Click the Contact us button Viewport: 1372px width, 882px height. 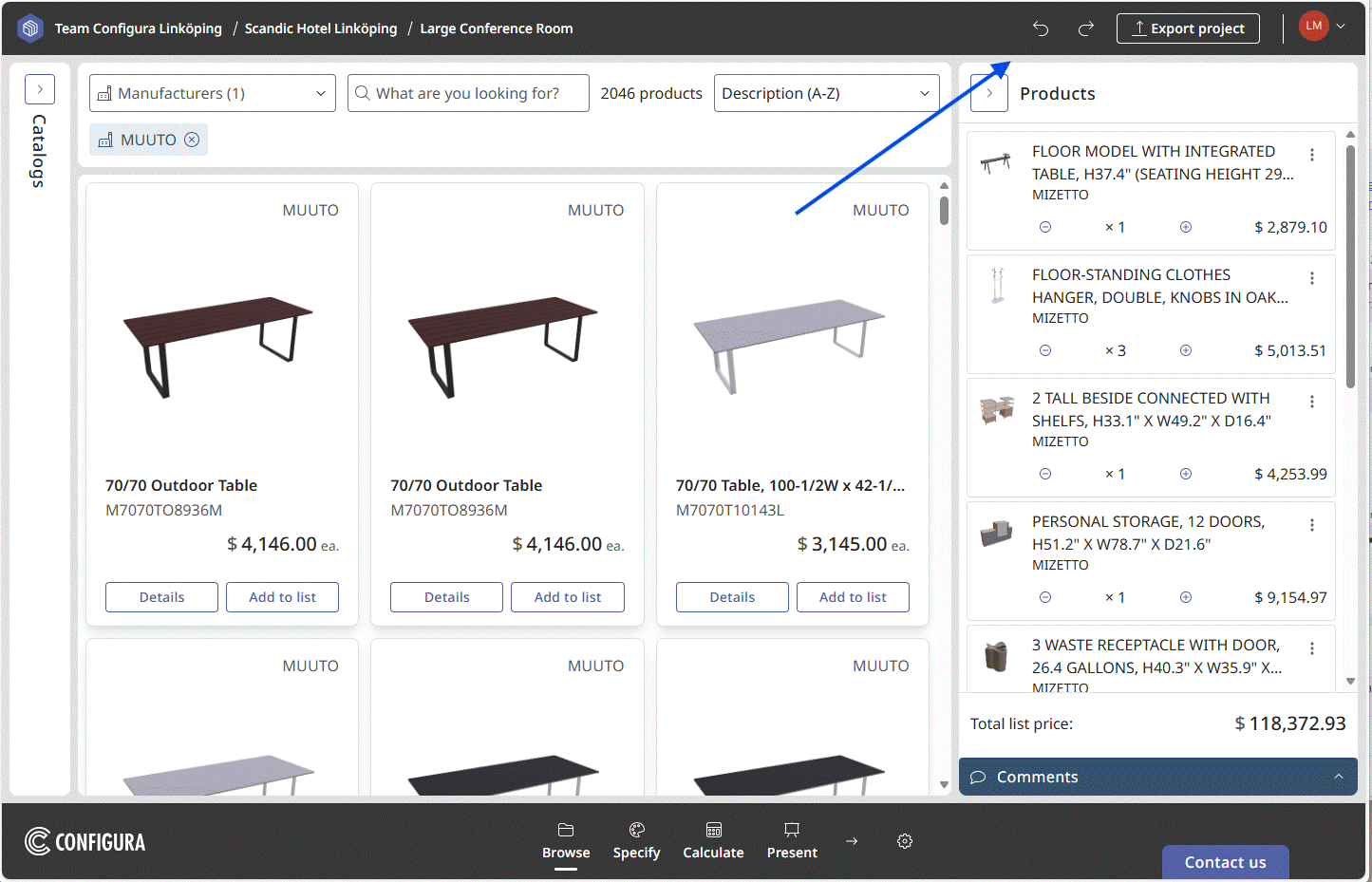pyautogui.click(x=1225, y=862)
